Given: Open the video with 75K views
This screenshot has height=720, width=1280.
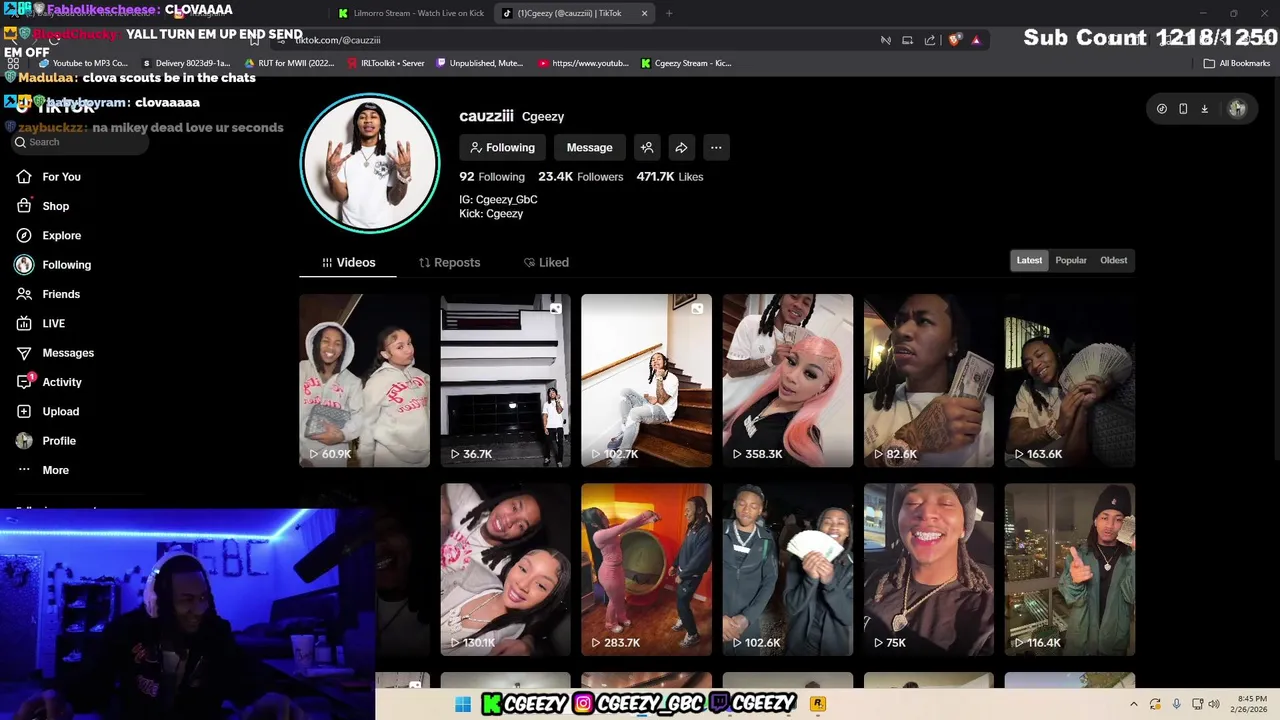Looking at the screenshot, I should [929, 570].
